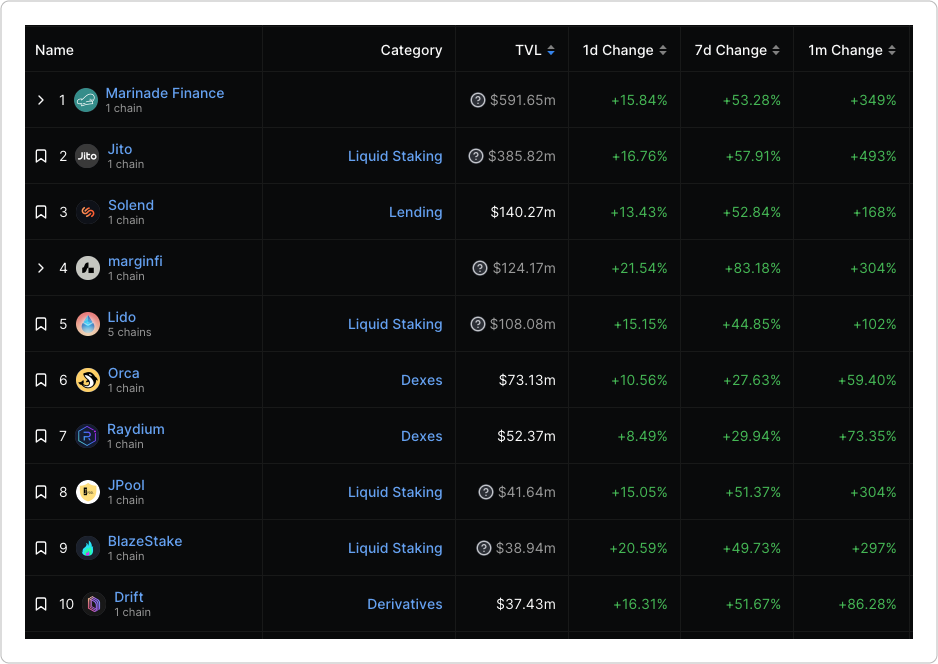Click the question mark icon beside $385.82m
This screenshot has height=664, width=938.
coord(476,156)
